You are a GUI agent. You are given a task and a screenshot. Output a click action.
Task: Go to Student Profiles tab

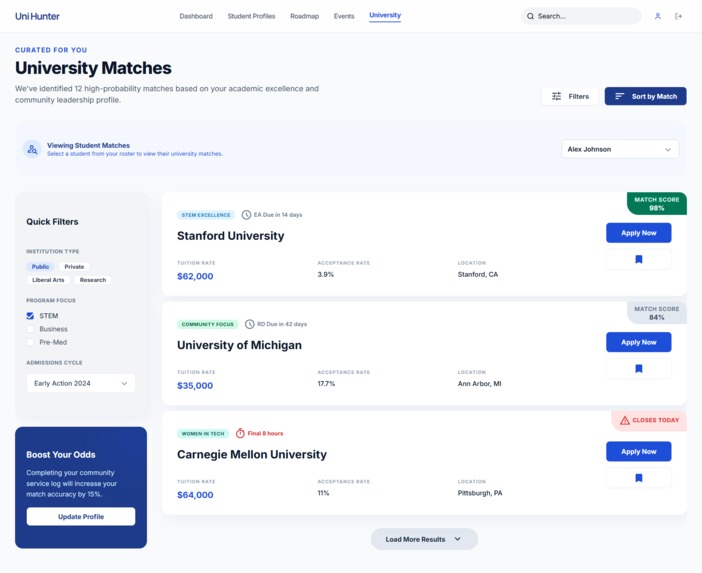[x=251, y=16]
